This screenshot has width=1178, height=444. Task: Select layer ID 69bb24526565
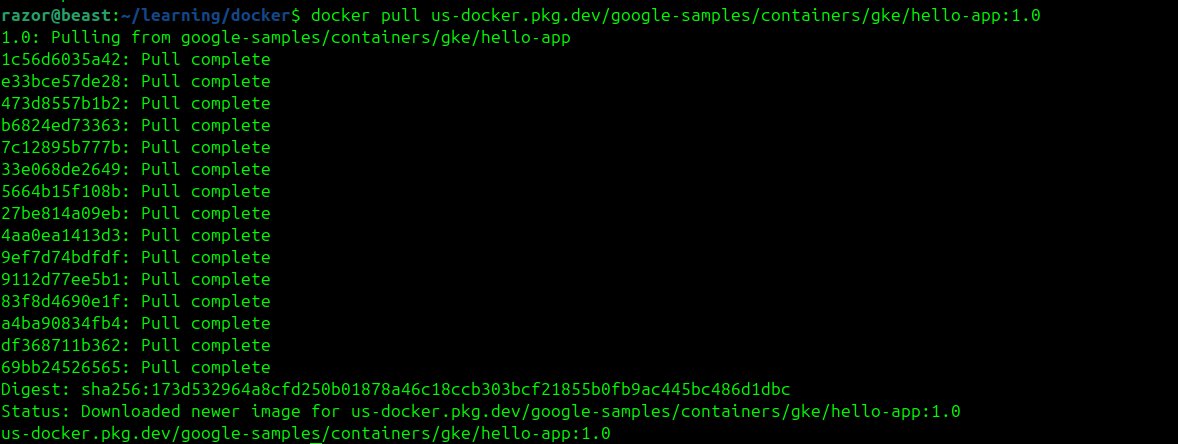click(62, 367)
